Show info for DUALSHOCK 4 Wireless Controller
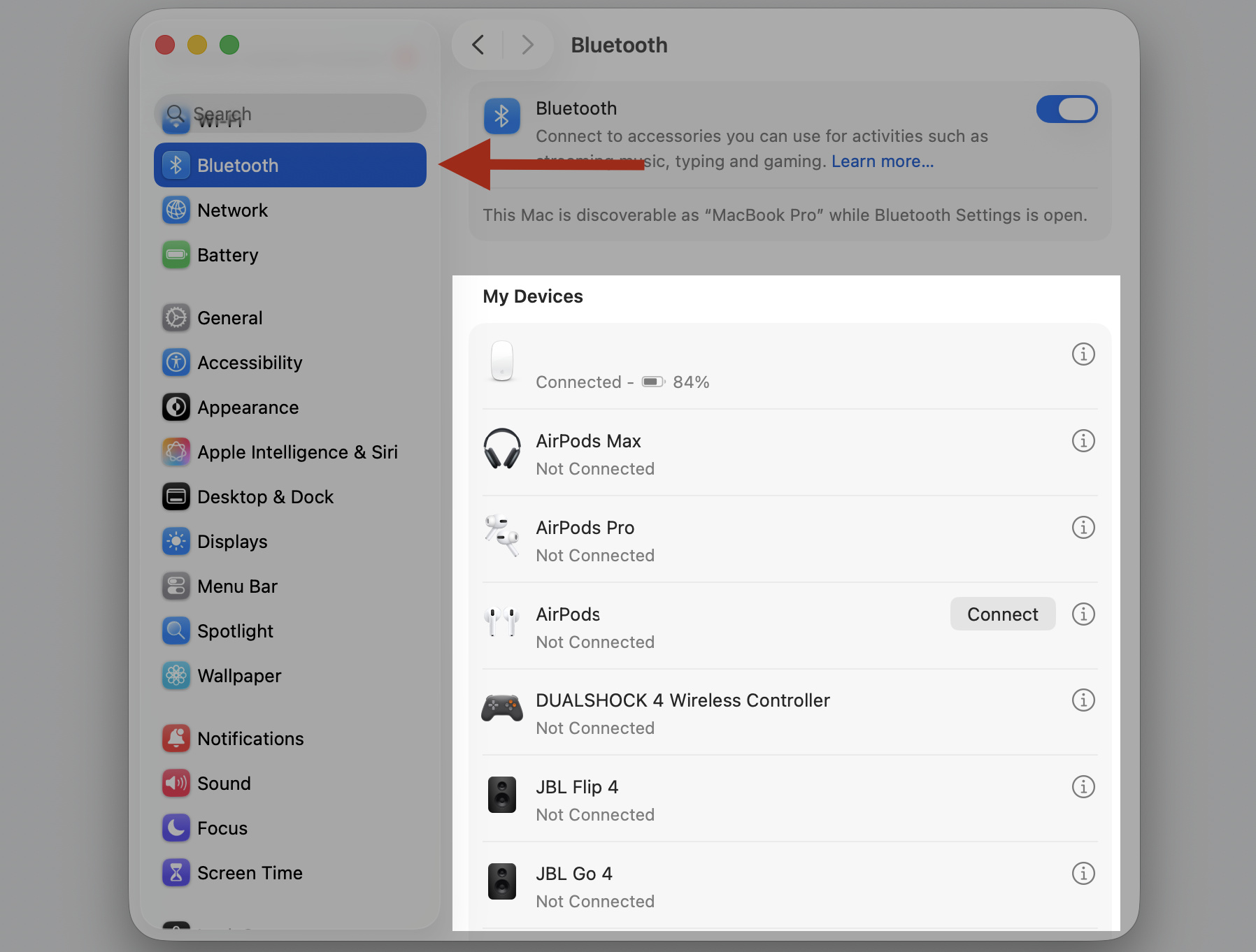The height and width of the screenshot is (952, 1256). 1083,700
